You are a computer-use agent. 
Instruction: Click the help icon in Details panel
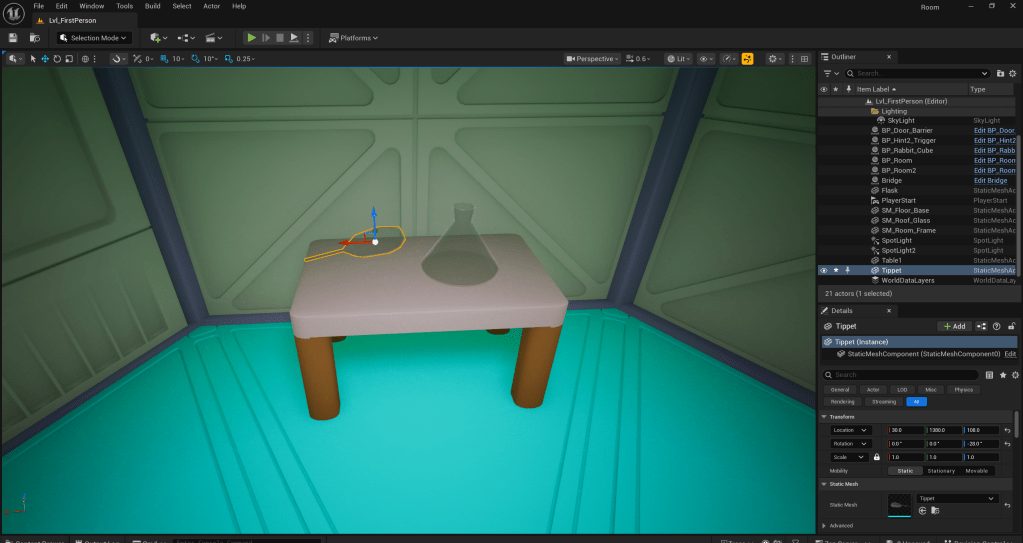coord(996,326)
